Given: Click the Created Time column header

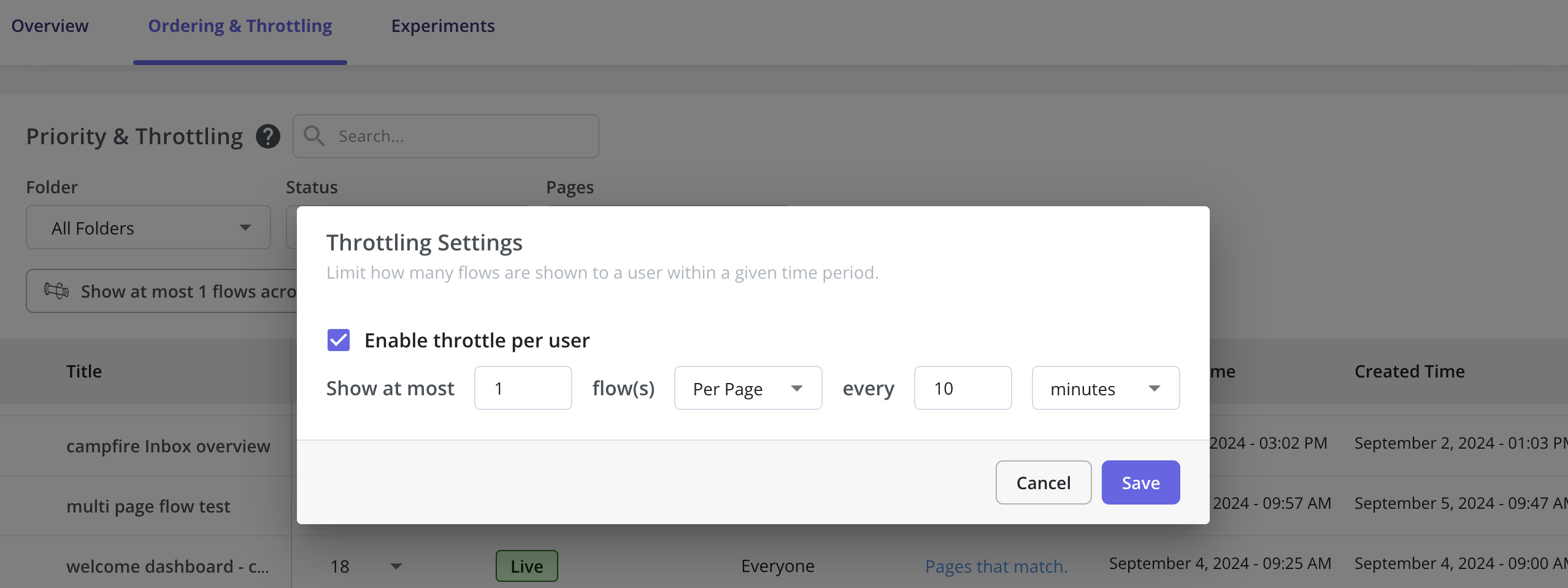Looking at the screenshot, I should pyautogui.click(x=1409, y=371).
